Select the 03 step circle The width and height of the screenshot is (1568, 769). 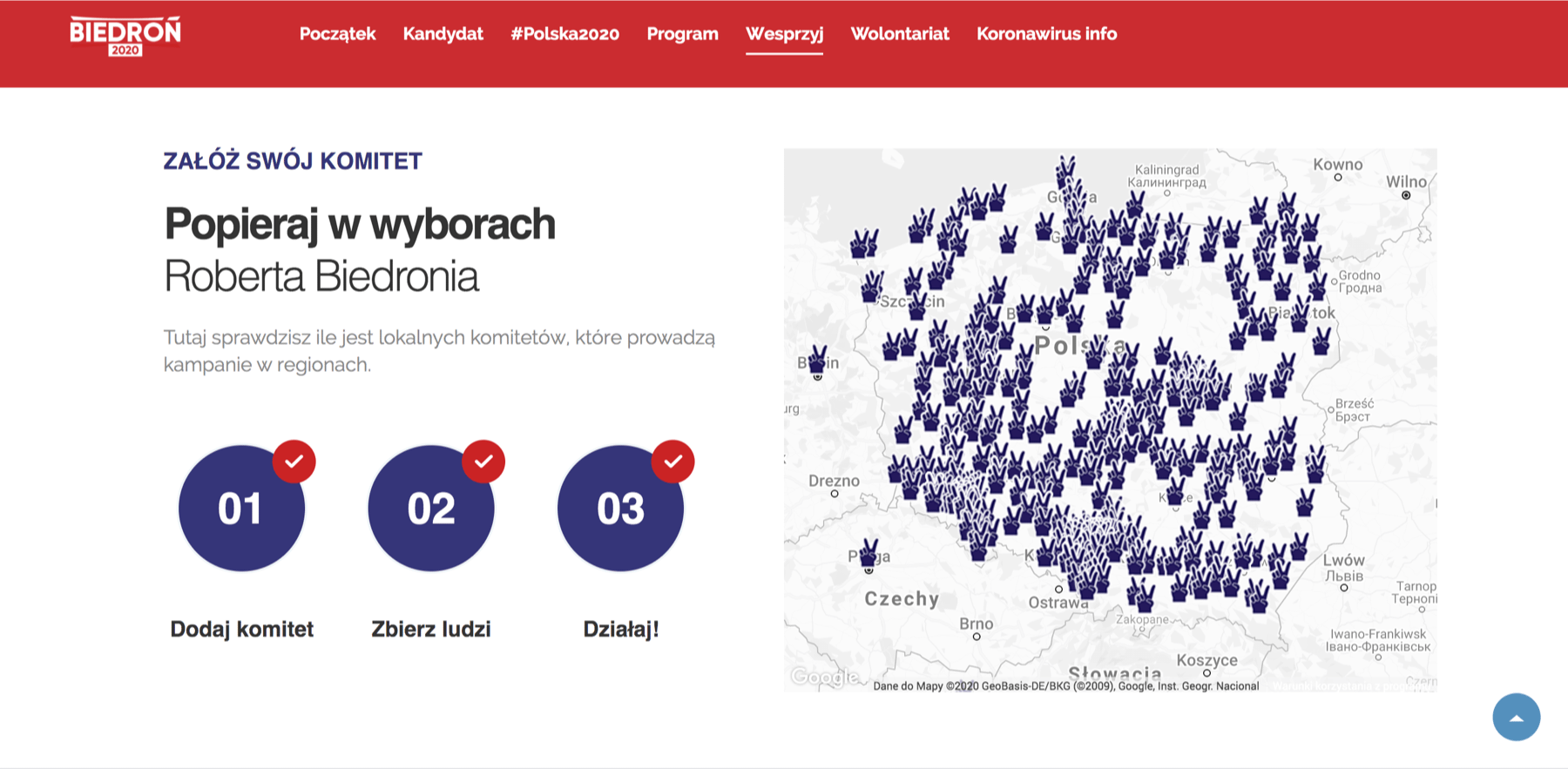(620, 509)
